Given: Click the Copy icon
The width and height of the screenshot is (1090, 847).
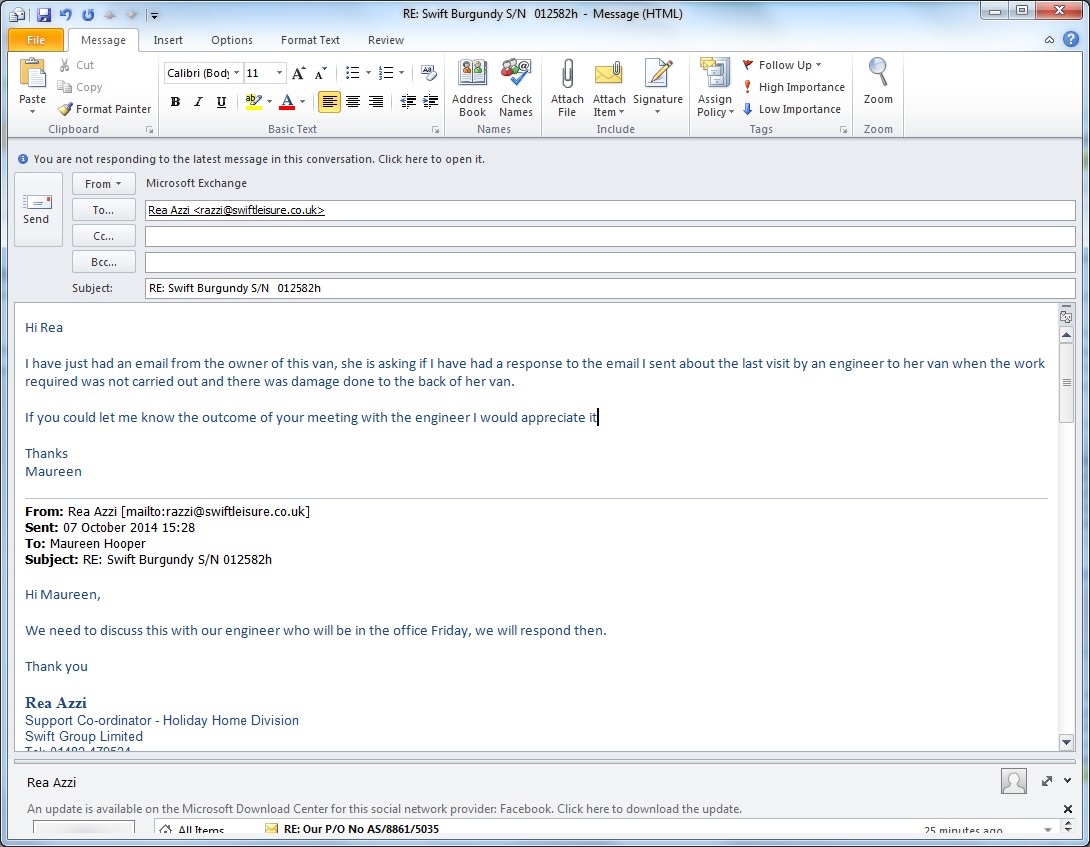Looking at the screenshot, I should point(65,87).
